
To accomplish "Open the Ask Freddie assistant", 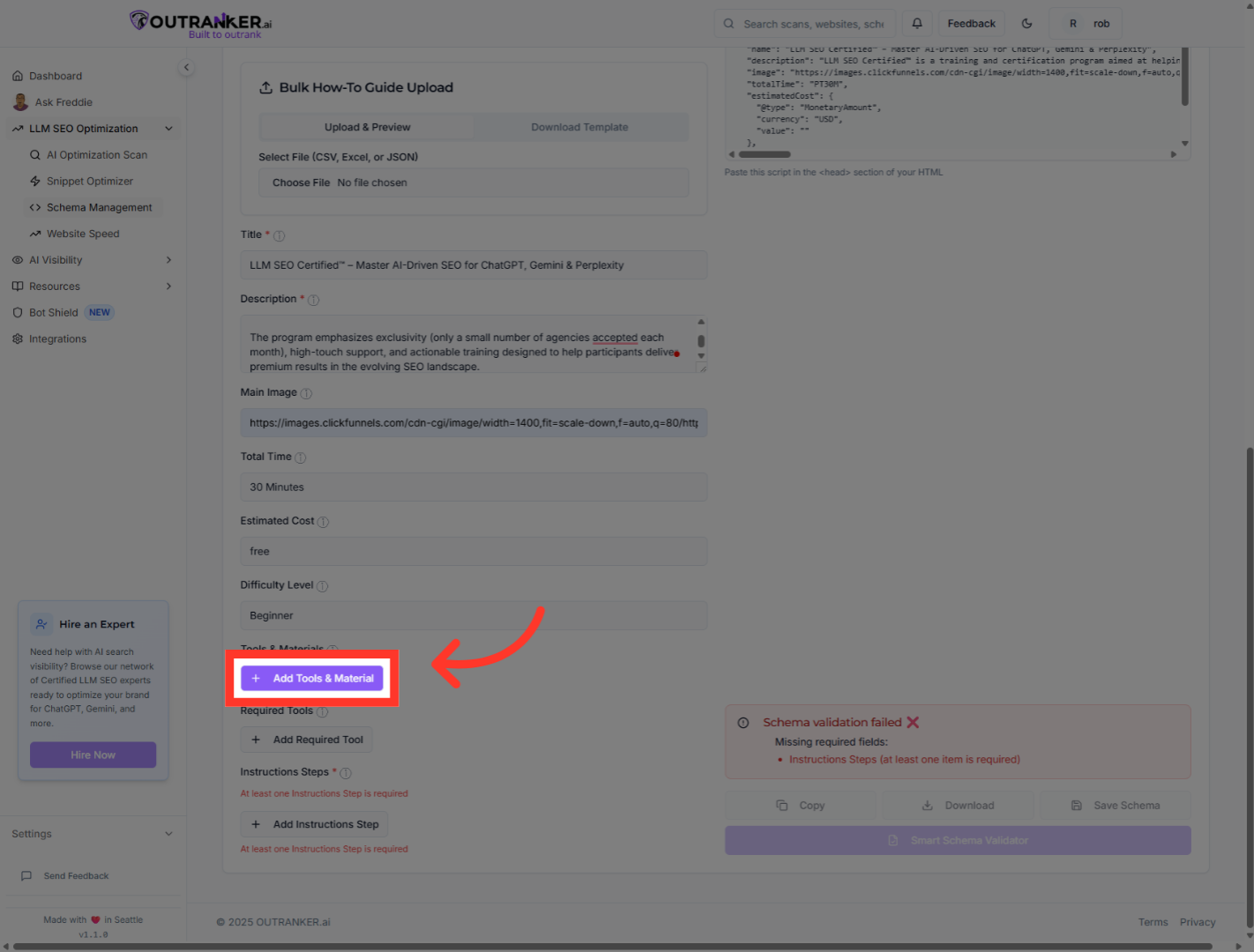I will pos(63,101).
